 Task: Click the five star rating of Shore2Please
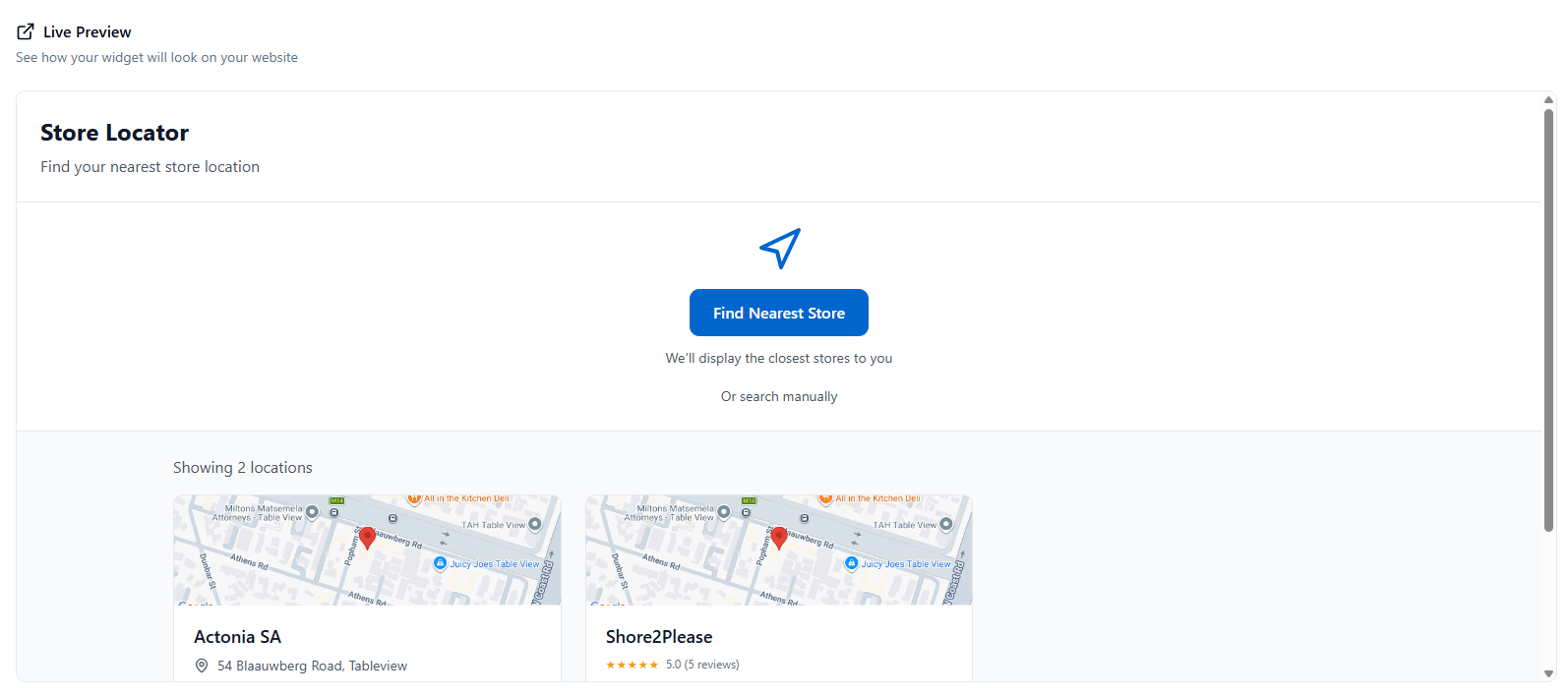pyautogui.click(x=633, y=666)
